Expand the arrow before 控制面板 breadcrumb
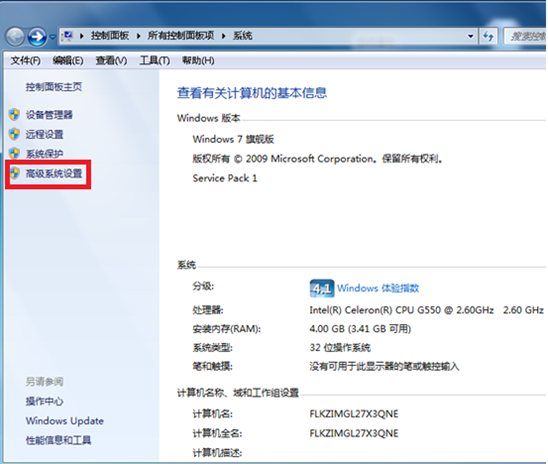Screen dimensions: 548x464 (81, 36)
